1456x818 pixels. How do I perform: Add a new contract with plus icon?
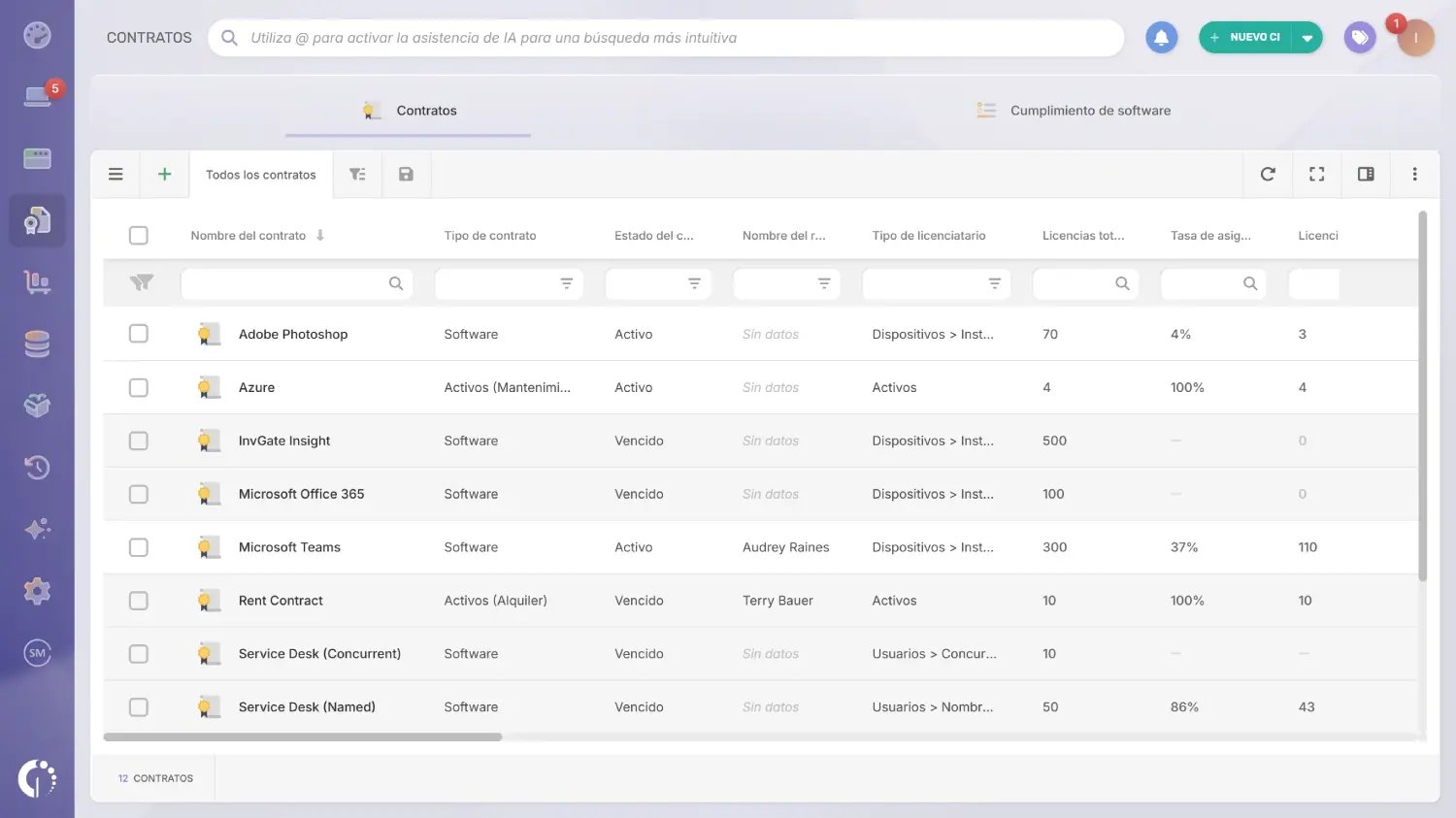click(165, 175)
